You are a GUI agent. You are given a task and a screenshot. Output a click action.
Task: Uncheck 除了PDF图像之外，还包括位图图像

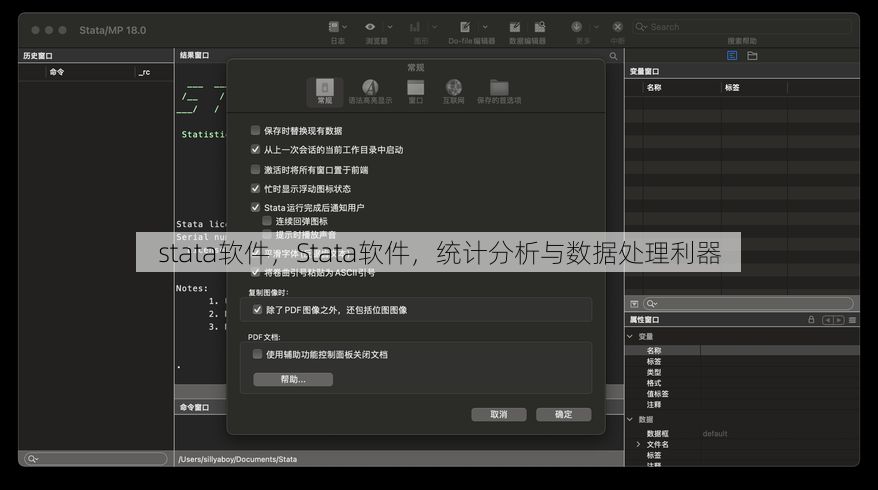pyautogui.click(x=258, y=310)
